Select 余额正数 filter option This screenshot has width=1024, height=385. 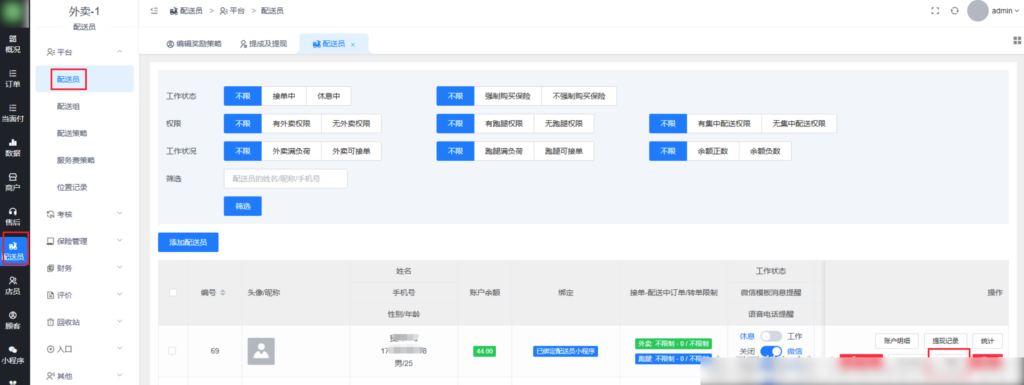[x=713, y=151]
